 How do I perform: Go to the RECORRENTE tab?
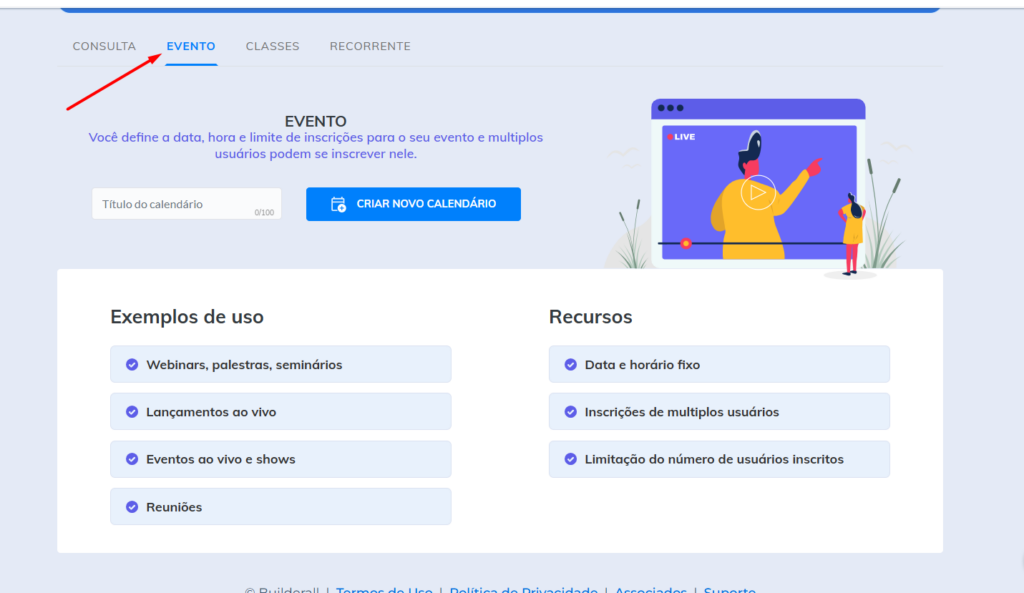click(370, 46)
